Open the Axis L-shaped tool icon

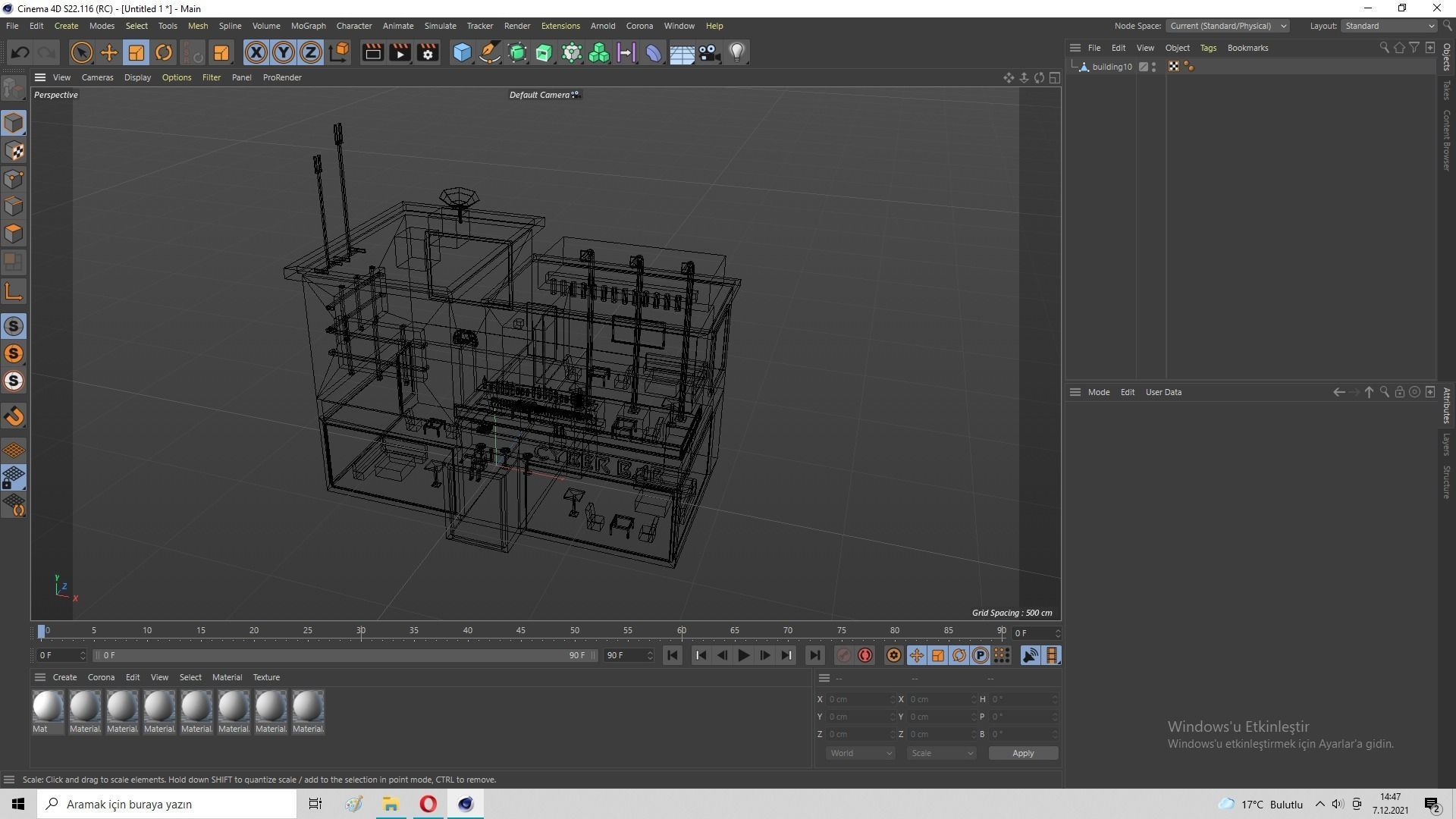14,291
